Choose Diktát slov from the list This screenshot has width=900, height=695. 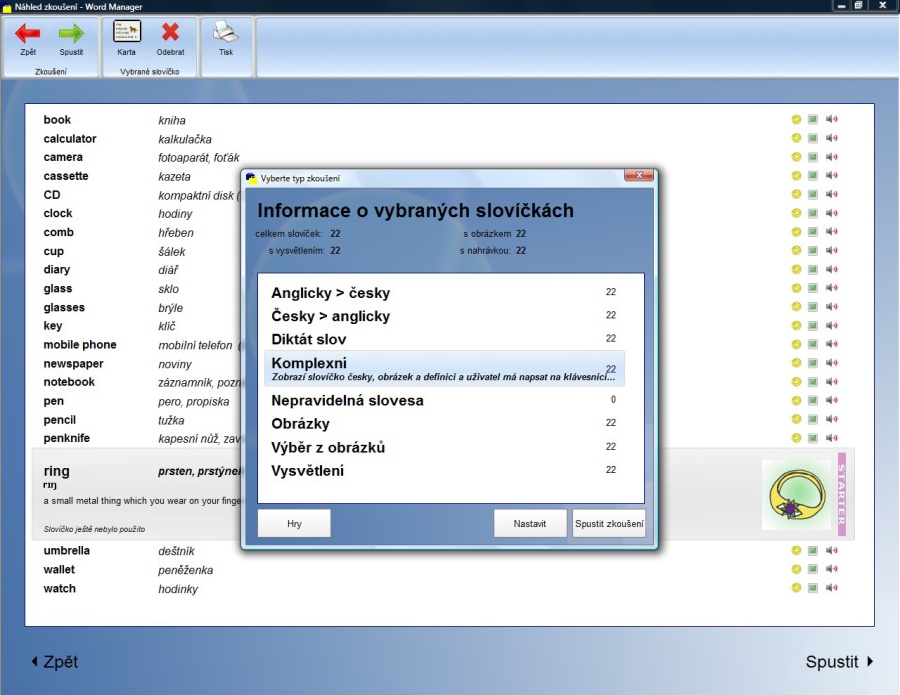tap(309, 339)
